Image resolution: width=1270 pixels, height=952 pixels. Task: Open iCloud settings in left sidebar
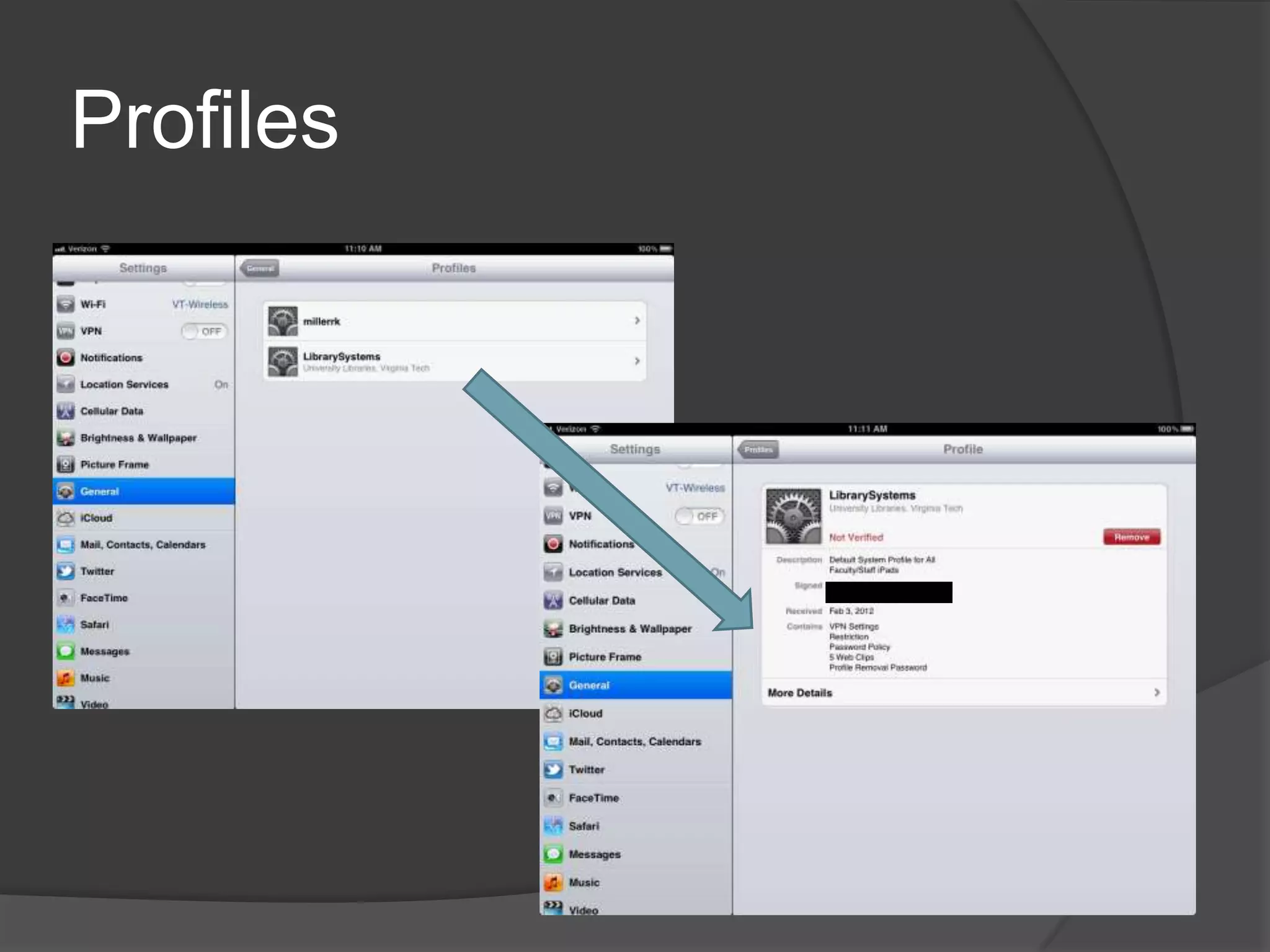click(x=96, y=518)
